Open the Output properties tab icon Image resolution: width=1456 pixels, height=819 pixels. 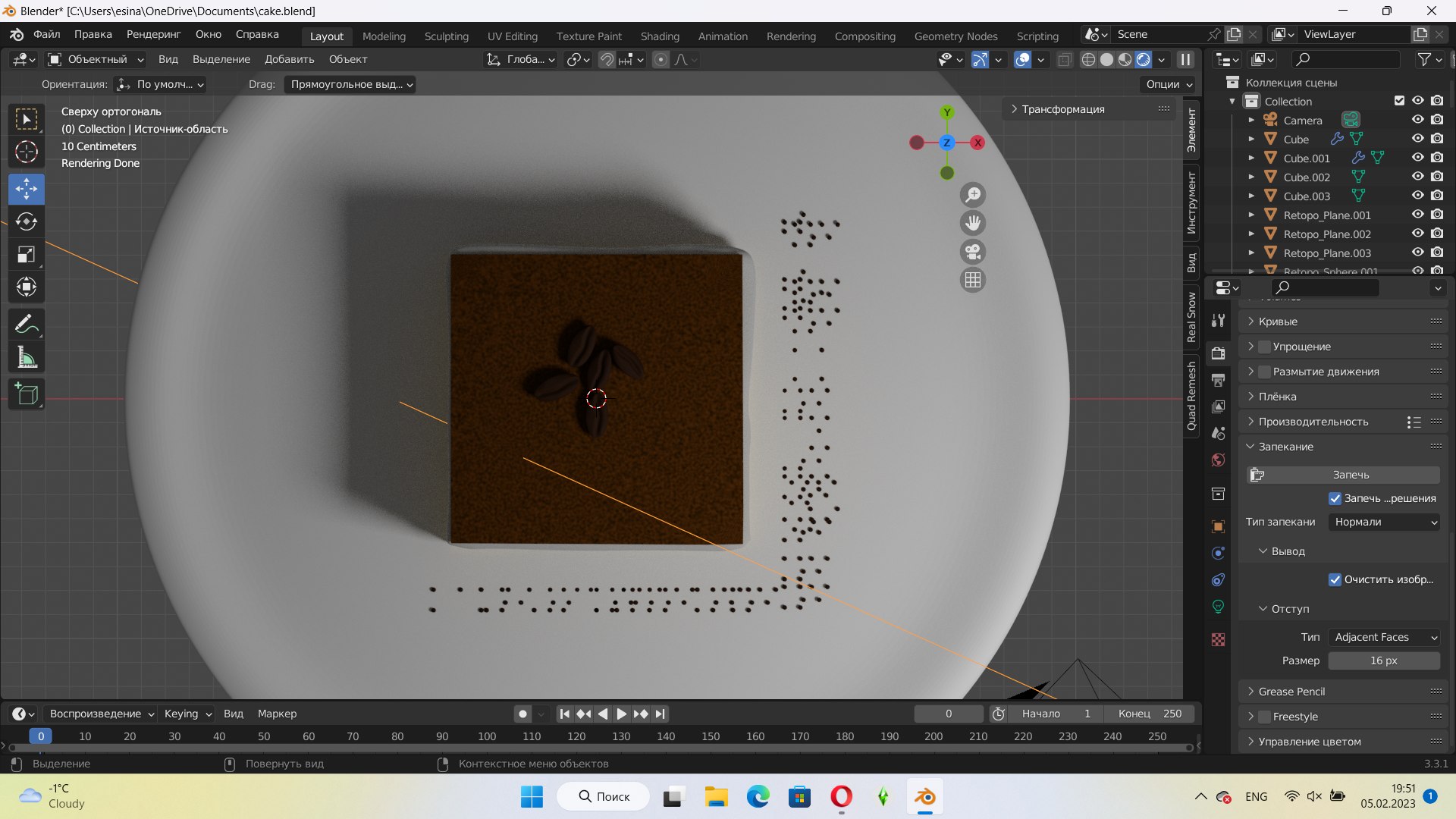pos(1219,380)
